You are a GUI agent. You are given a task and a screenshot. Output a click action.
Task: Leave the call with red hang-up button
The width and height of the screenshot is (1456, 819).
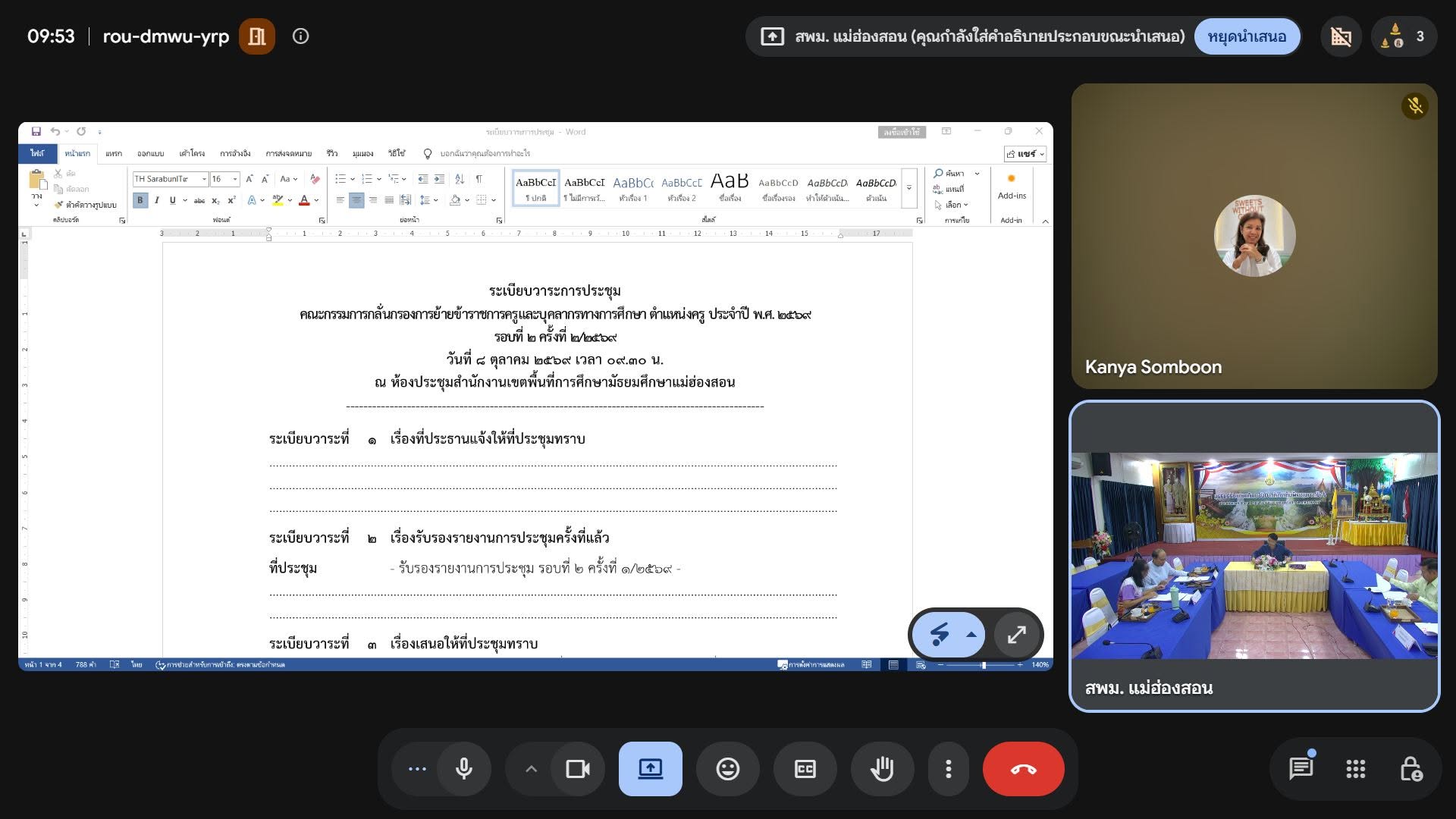tap(1024, 769)
